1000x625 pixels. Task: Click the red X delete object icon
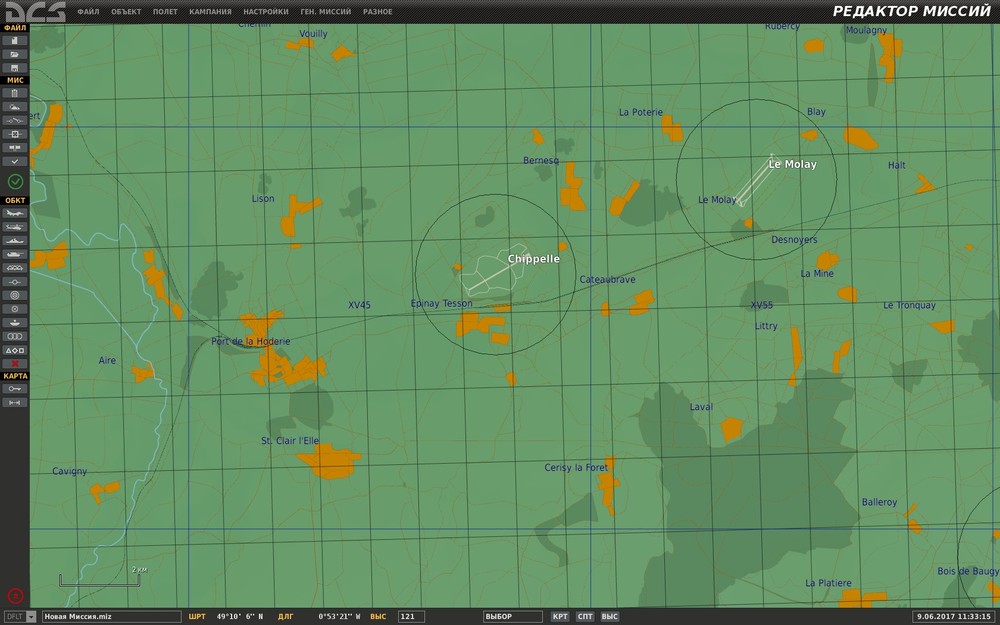point(15,364)
